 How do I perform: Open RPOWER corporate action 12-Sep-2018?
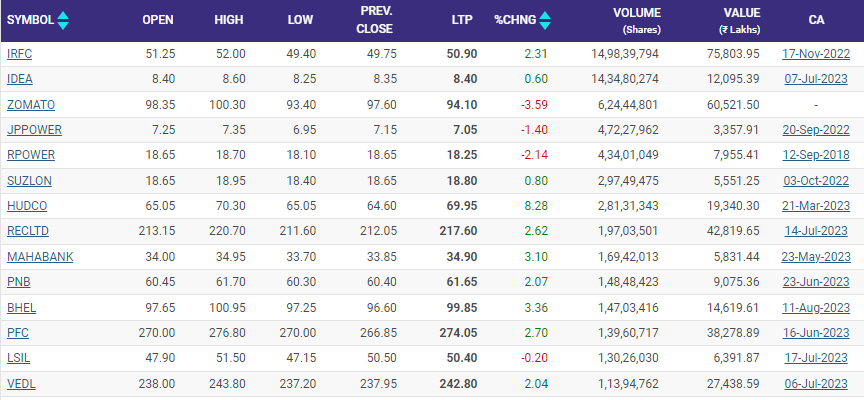click(816, 155)
